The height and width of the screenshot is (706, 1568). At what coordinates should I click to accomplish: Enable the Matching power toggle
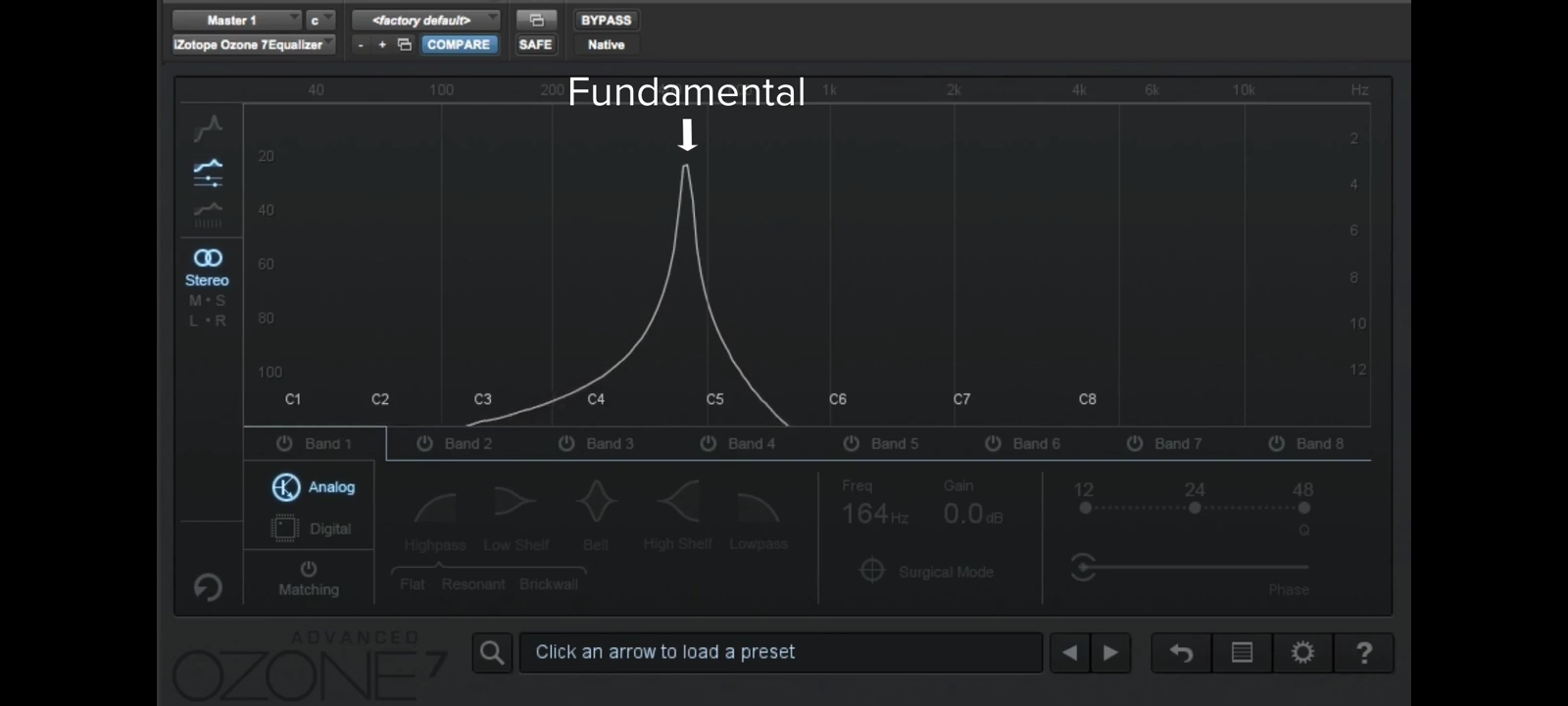coord(309,569)
